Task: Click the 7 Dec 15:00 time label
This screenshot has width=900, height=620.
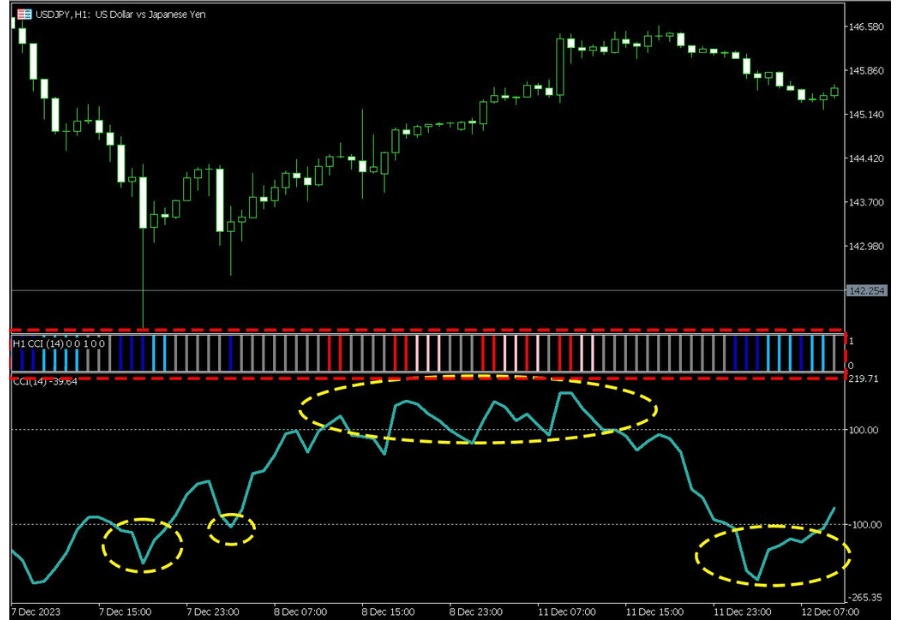Action: [125, 610]
